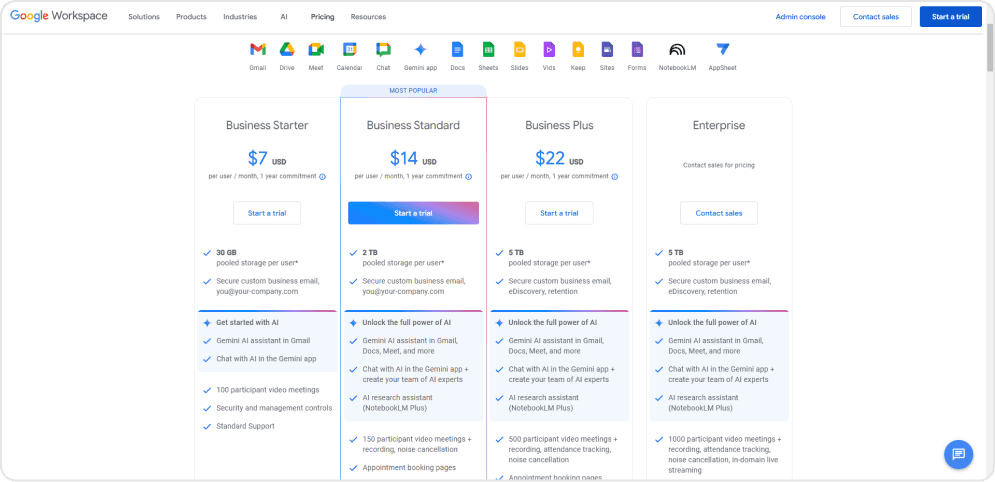Click 'Security and management controls' text
995x482 pixels.
(274, 408)
